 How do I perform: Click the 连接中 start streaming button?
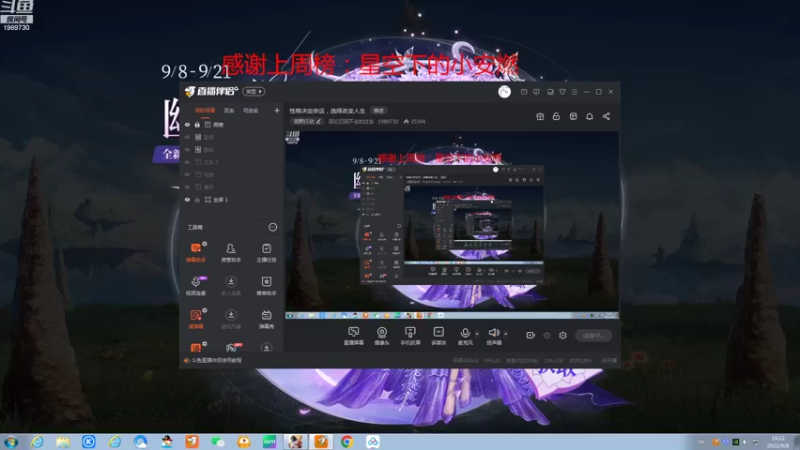coord(593,335)
